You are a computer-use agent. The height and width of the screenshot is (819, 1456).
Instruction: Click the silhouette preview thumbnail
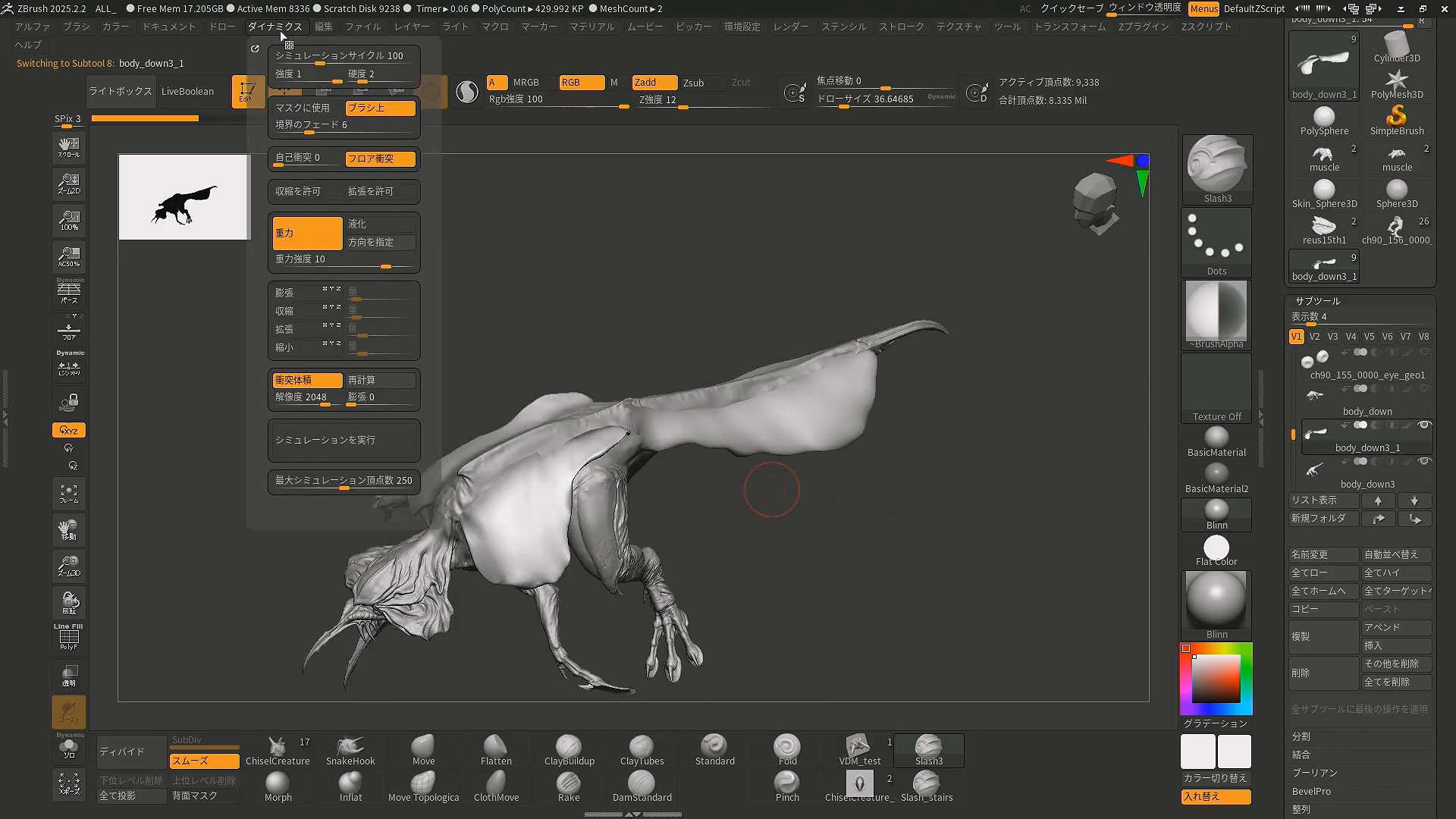(184, 197)
